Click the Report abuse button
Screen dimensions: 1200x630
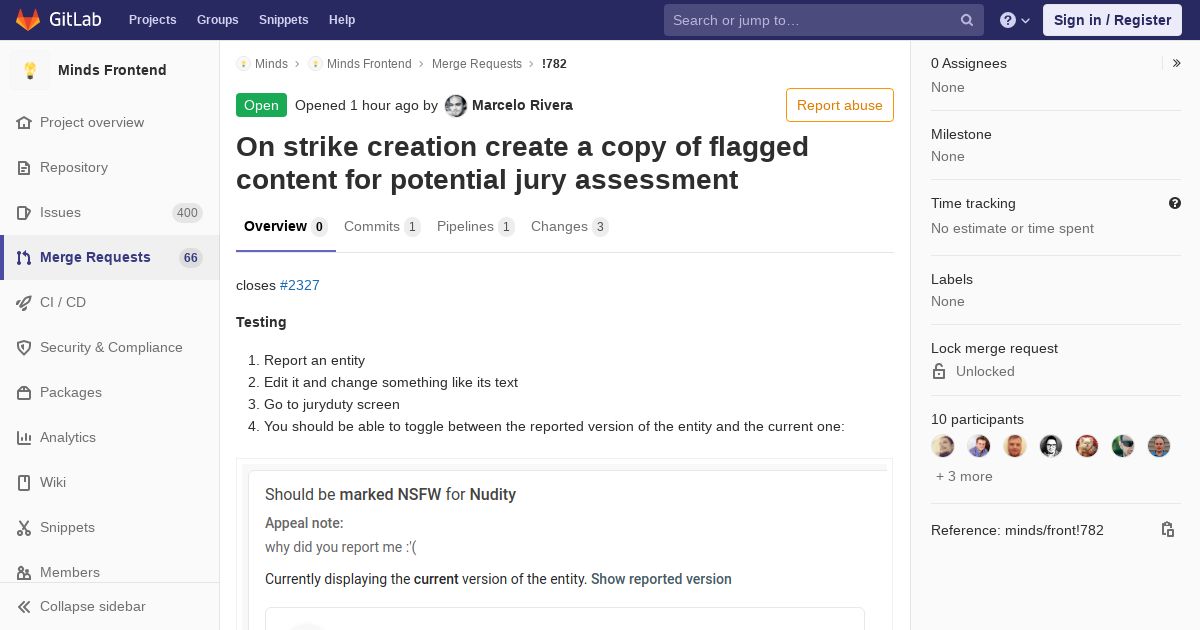click(840, 105)
